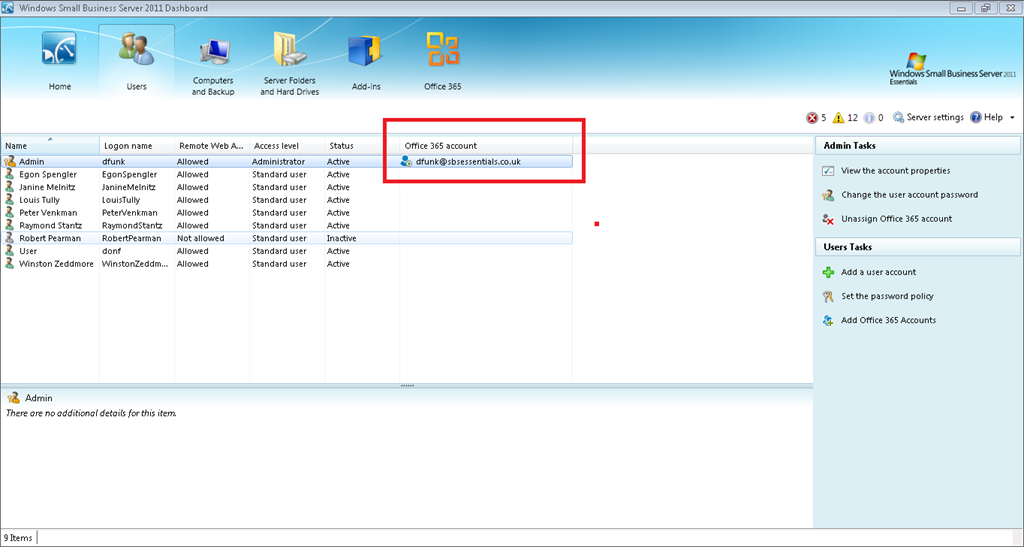Click Unassign Office 365 account task
This screenshot has width=1024, height=547.
(x=896, y=219)
